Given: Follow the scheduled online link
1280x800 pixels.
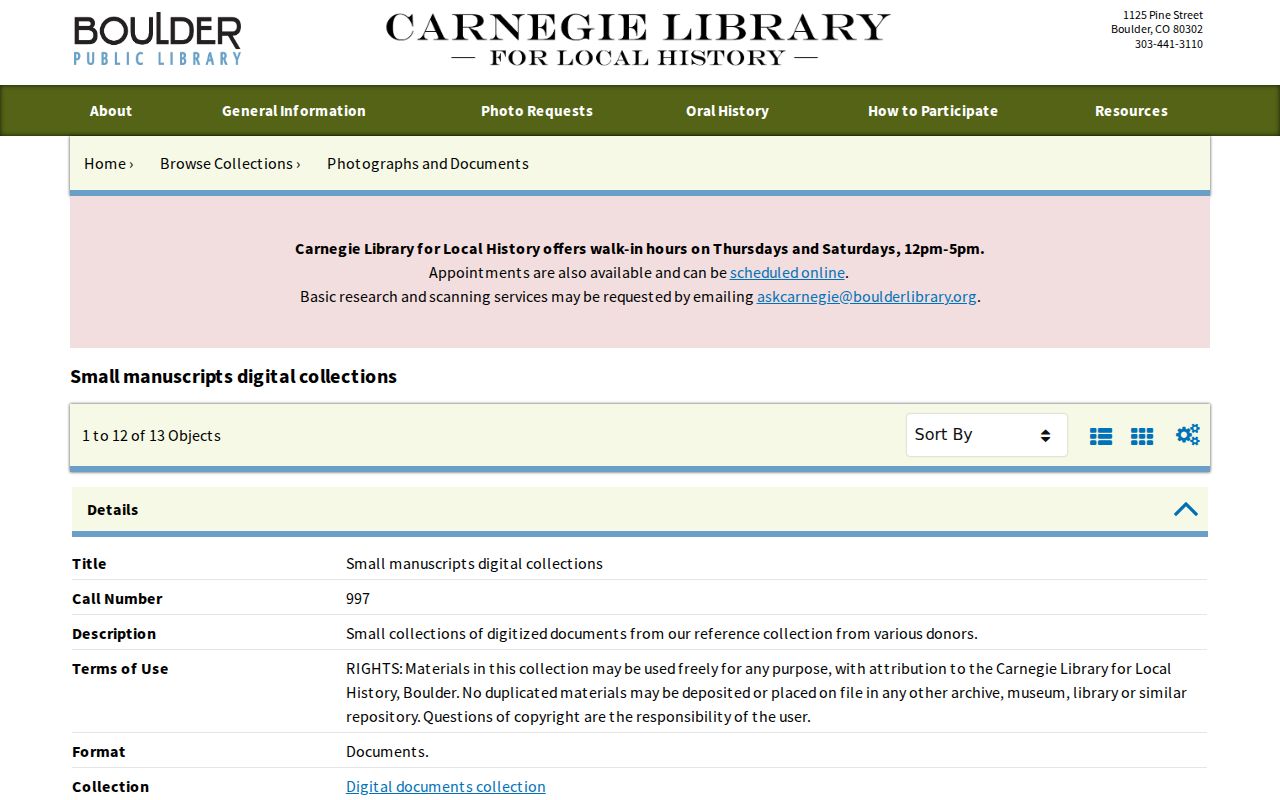Looking at the screenshot, I should pyautogui.click(x=787, y=273).
